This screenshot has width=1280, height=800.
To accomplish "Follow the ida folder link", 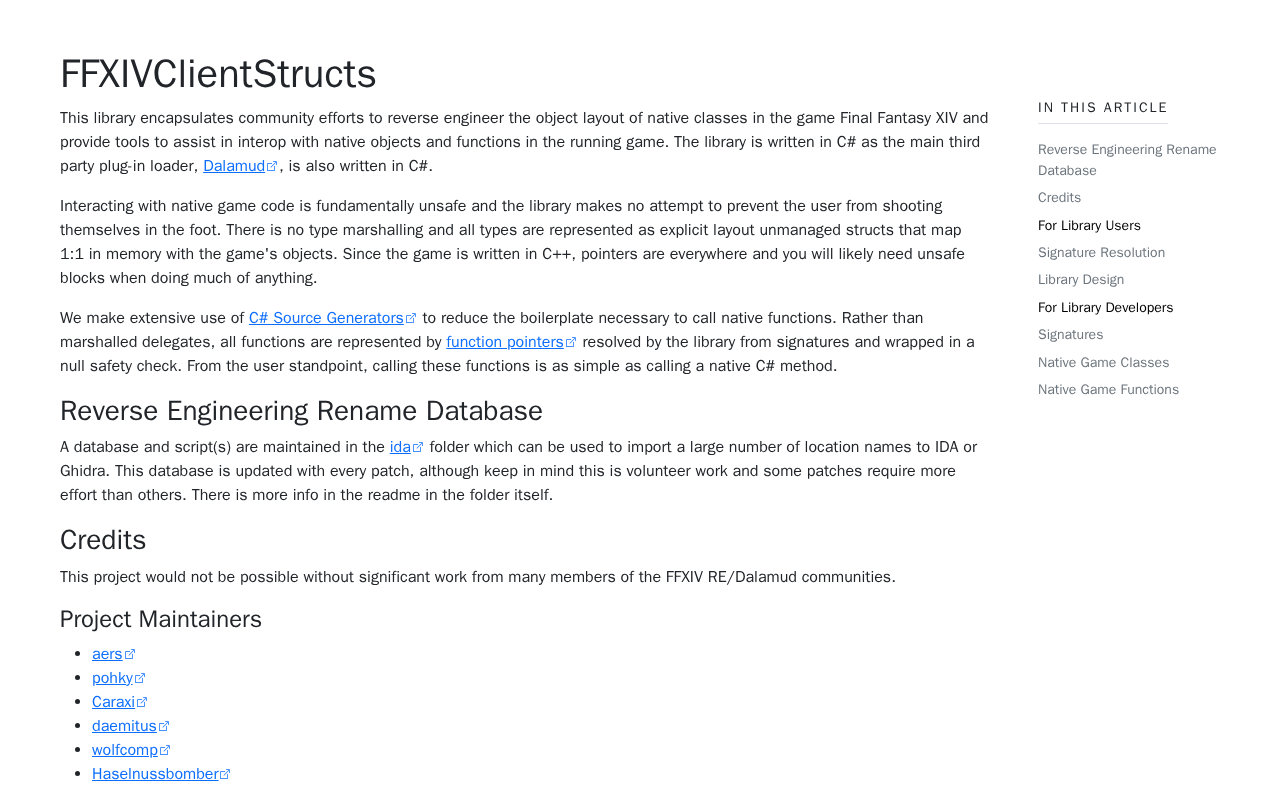I will click(x=400, y=447).
